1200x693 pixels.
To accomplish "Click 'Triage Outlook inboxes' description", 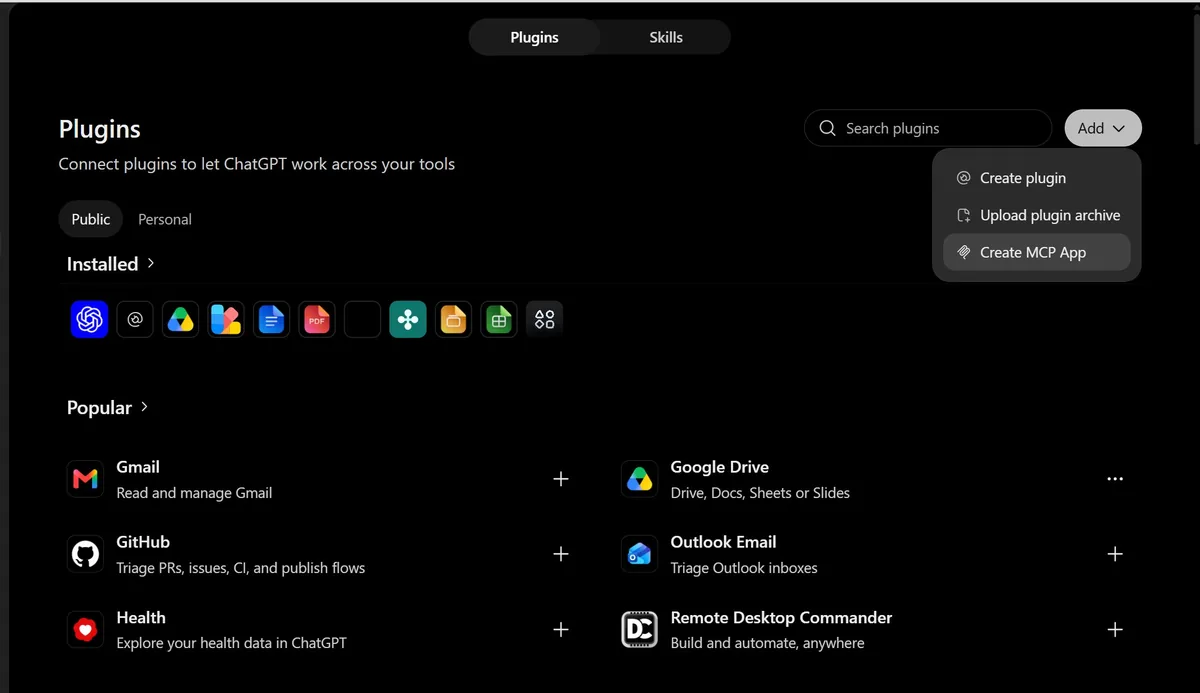I will tap(744, 568).
